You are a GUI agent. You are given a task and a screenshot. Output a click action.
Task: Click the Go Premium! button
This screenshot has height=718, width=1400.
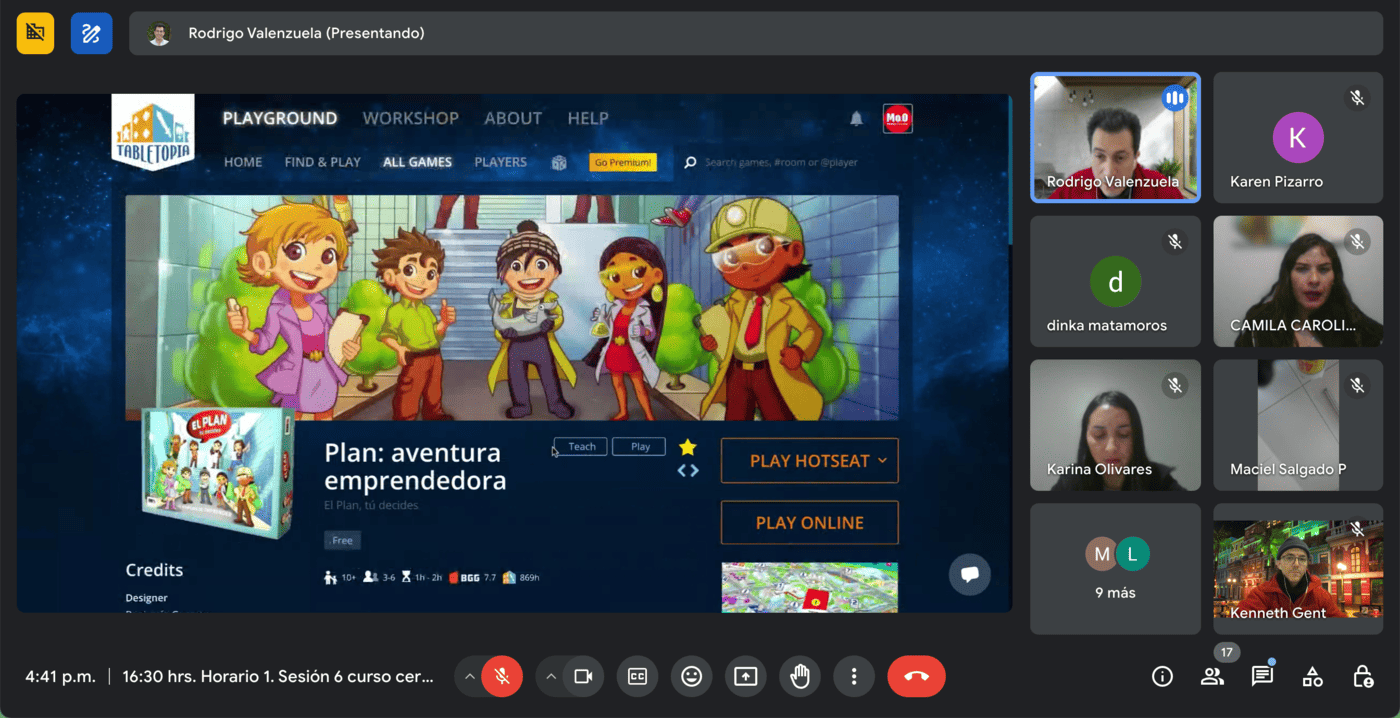point(623,162)
